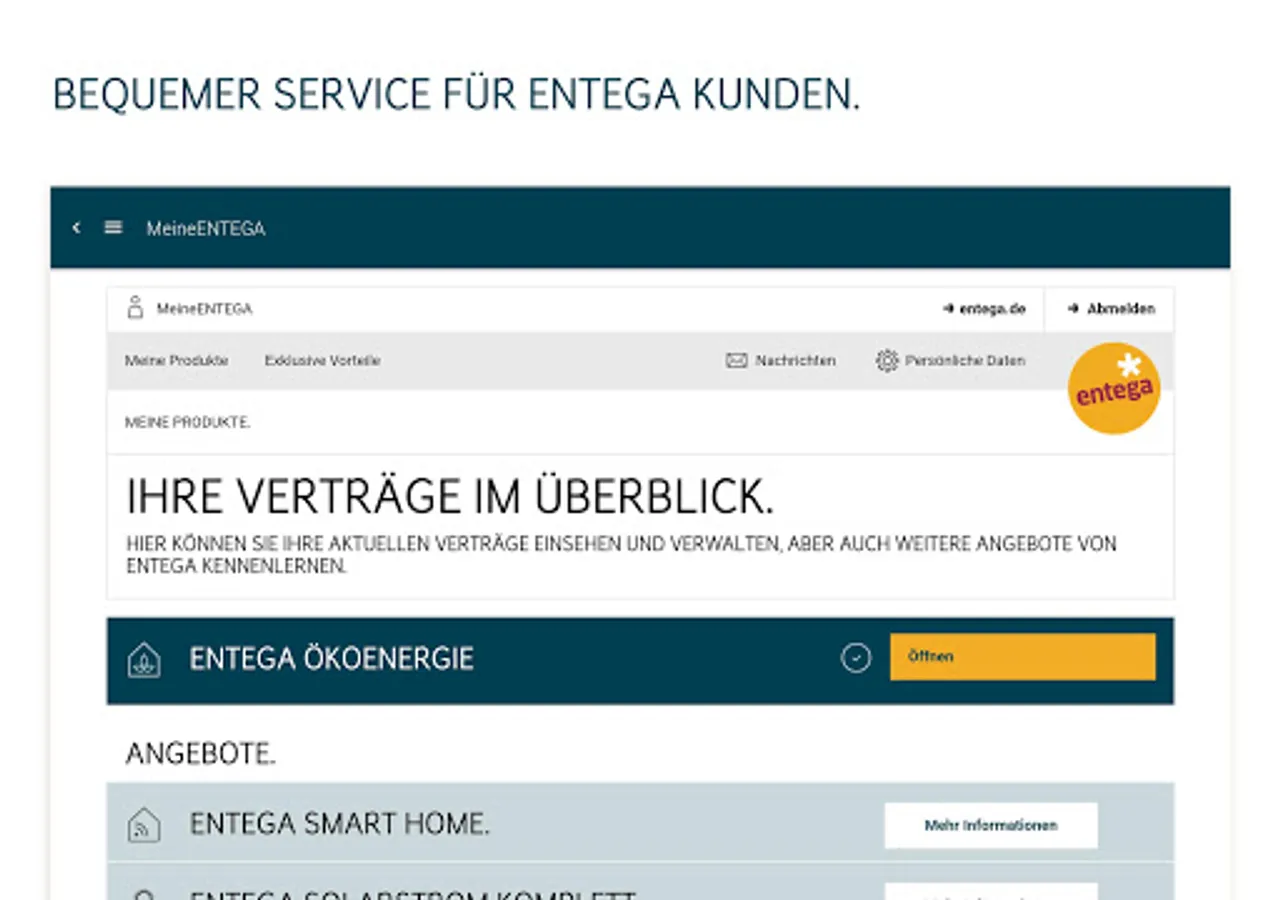The height and width of the screenshot is (900, 1280).
Task: Click the Meine Produkte breadcrumb text
Action: click(x=187, y=423)
